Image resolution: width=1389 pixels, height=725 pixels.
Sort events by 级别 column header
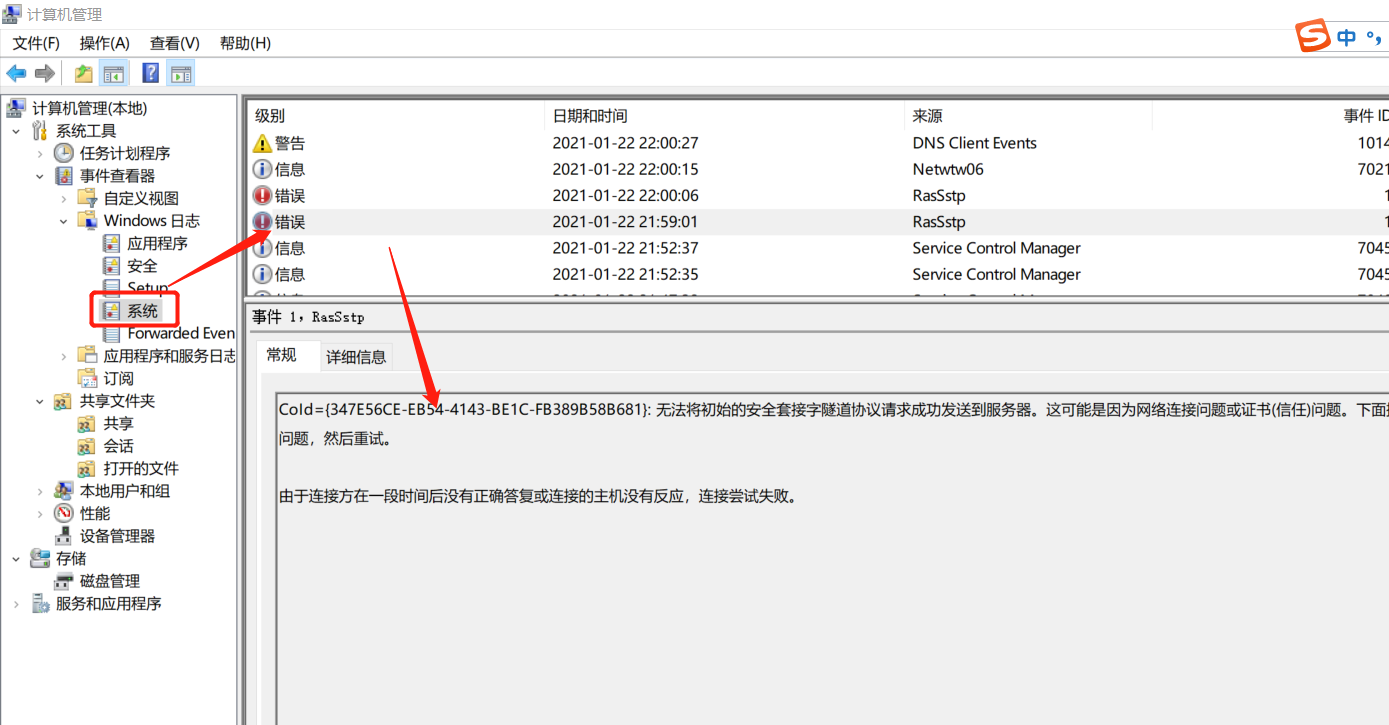[270, 116]
